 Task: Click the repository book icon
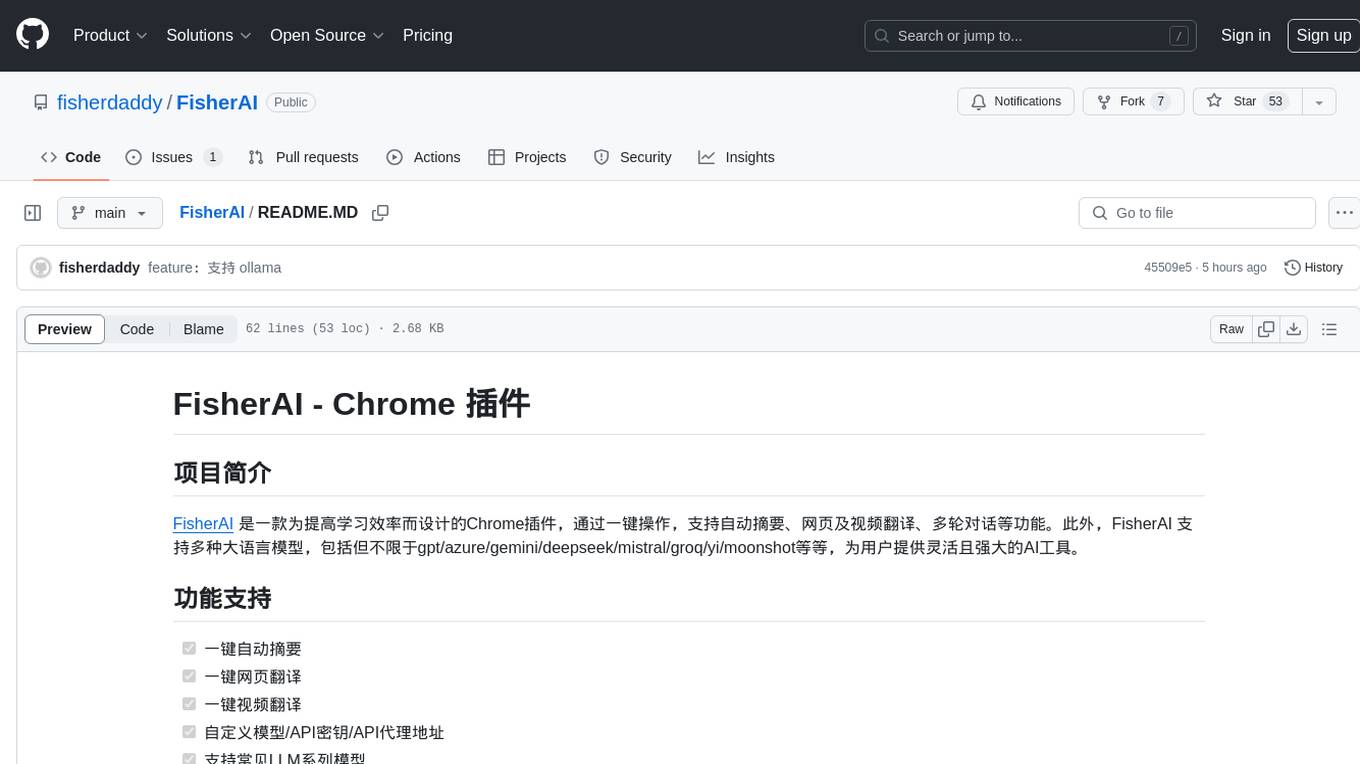click(x=41, y=102)
